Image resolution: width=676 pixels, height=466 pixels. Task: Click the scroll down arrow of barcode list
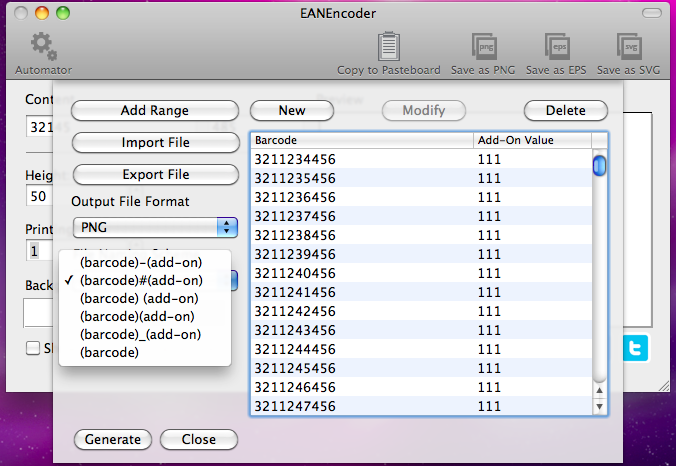[599, 407]
